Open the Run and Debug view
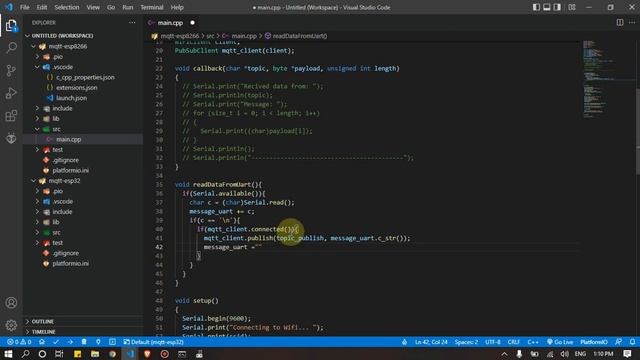The width and height of the screenshot is (640, 360). (x=11, y=93)
